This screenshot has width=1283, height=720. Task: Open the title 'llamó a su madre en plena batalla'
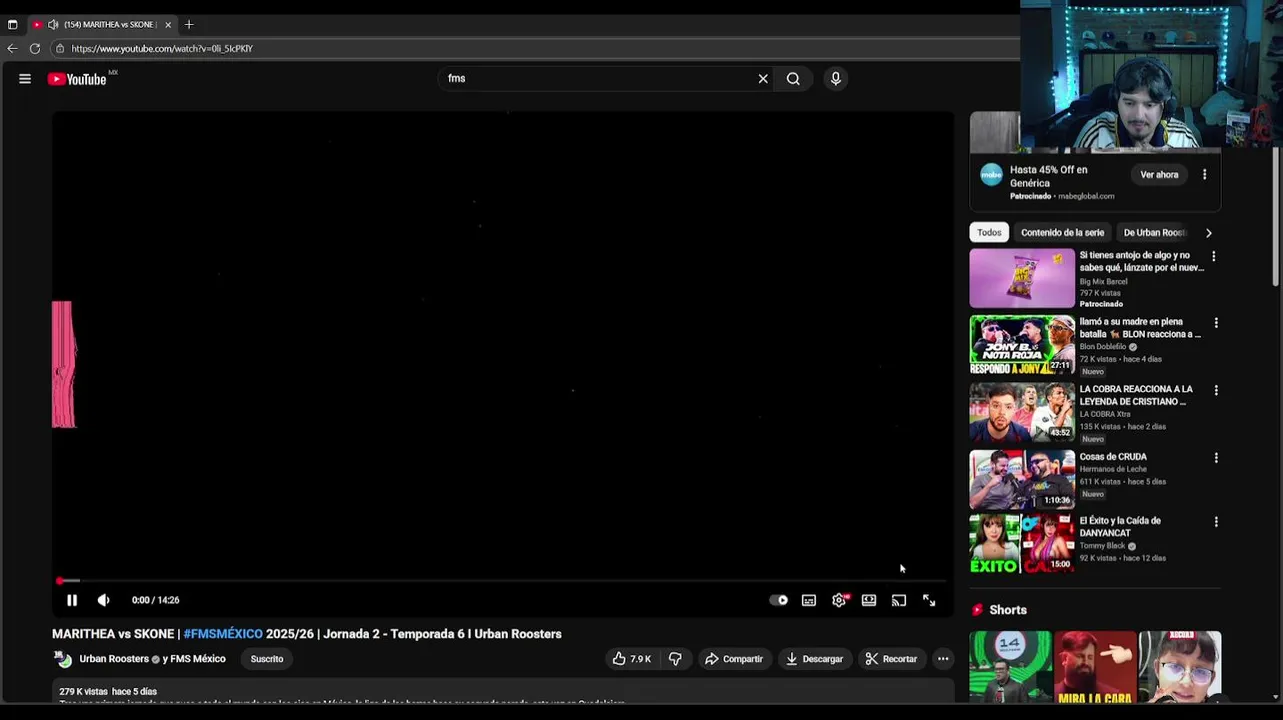[x=1140, y=328]
